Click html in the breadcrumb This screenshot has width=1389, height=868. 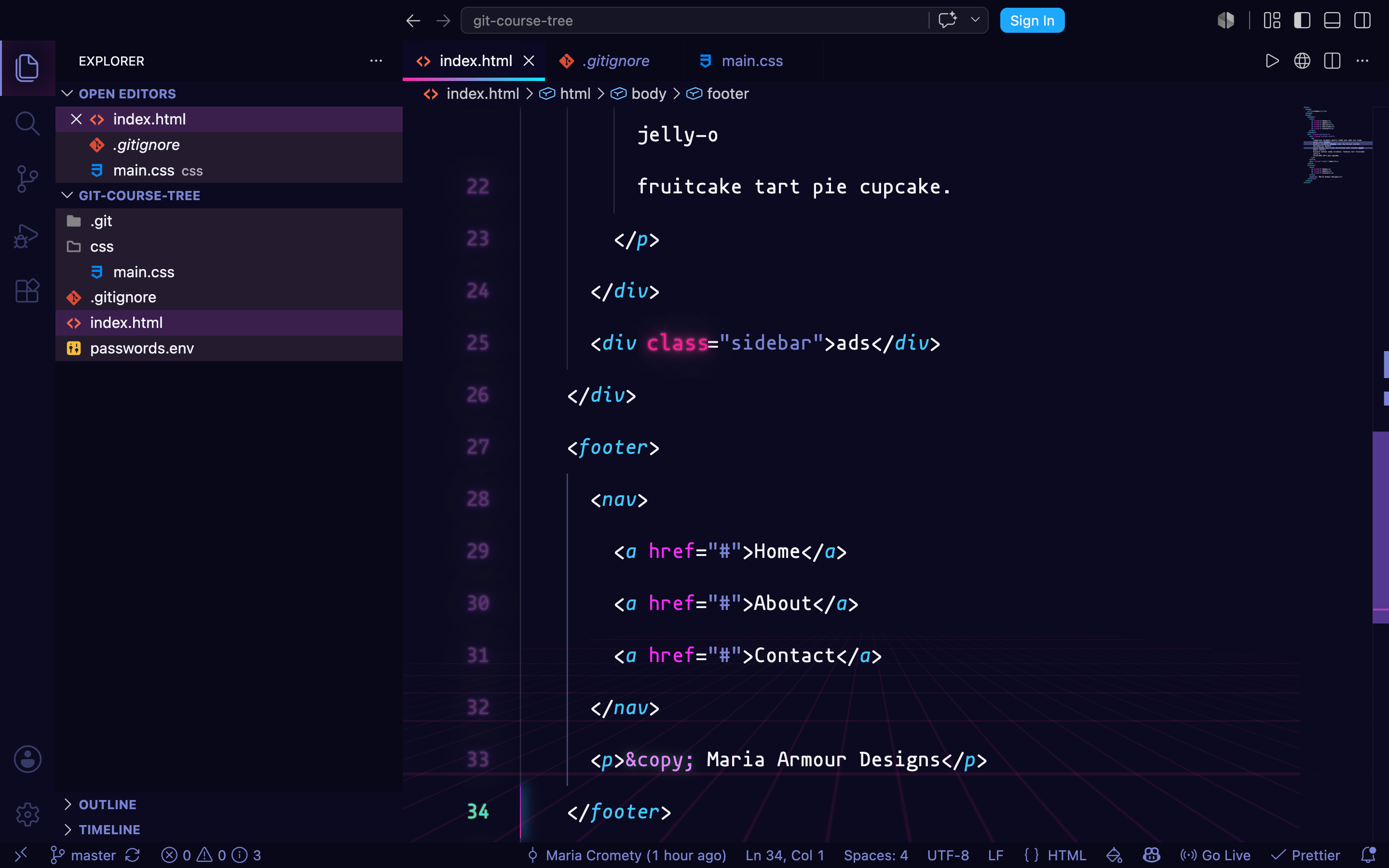[575, 94]
